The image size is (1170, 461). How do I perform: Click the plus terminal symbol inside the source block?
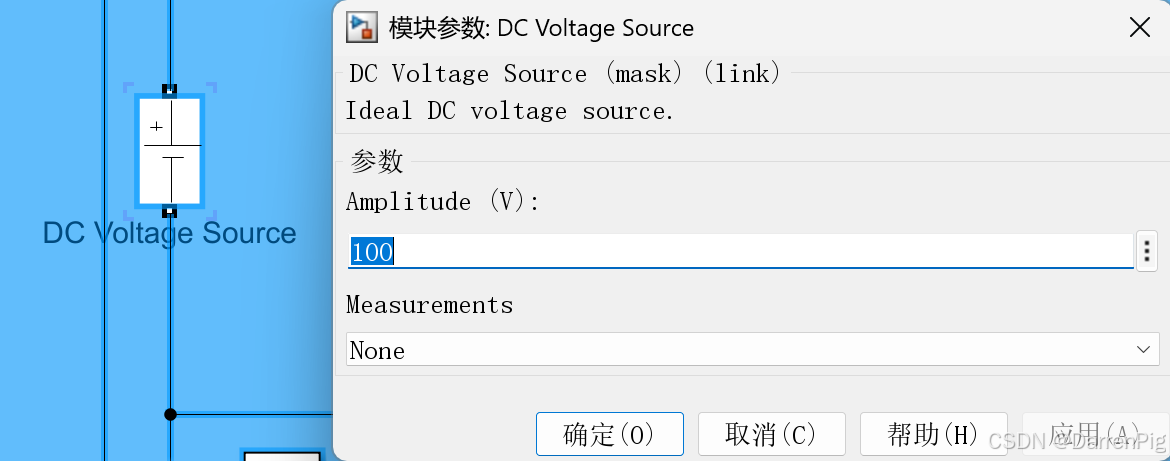click(x=156, y=128)
